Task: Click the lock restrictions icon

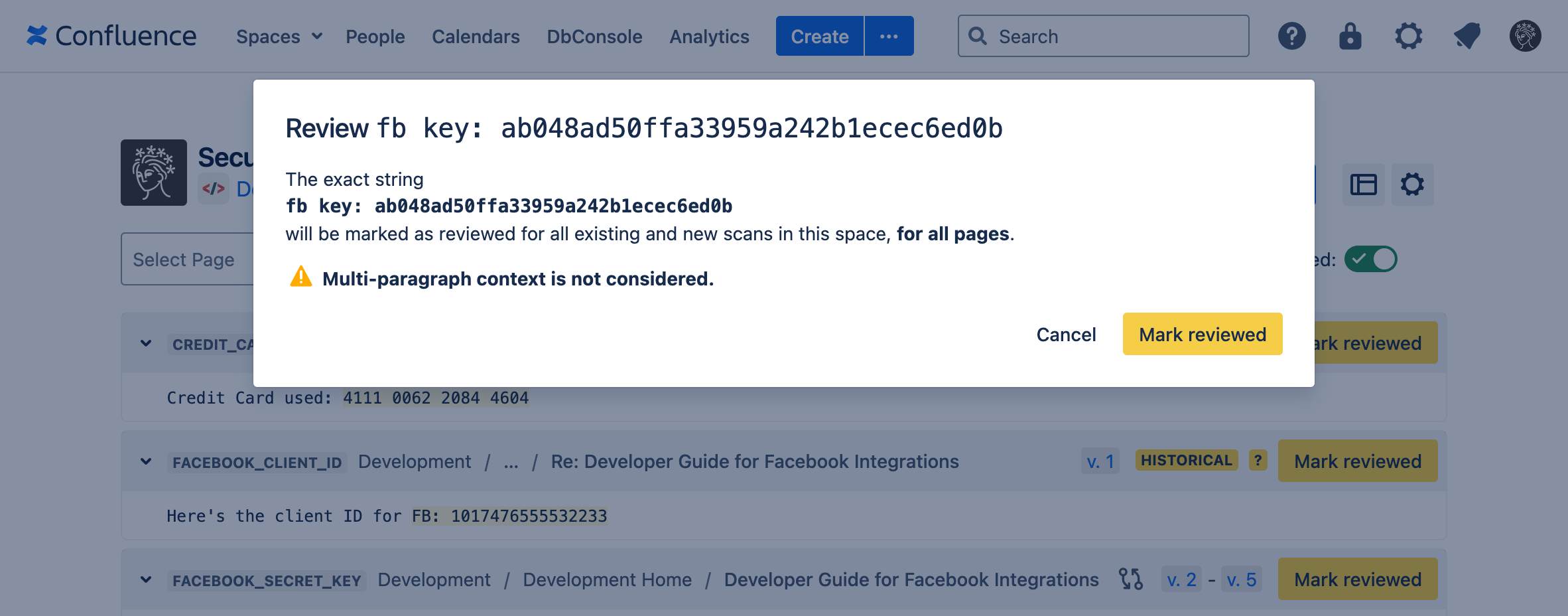Action: tap(1350, 36)
